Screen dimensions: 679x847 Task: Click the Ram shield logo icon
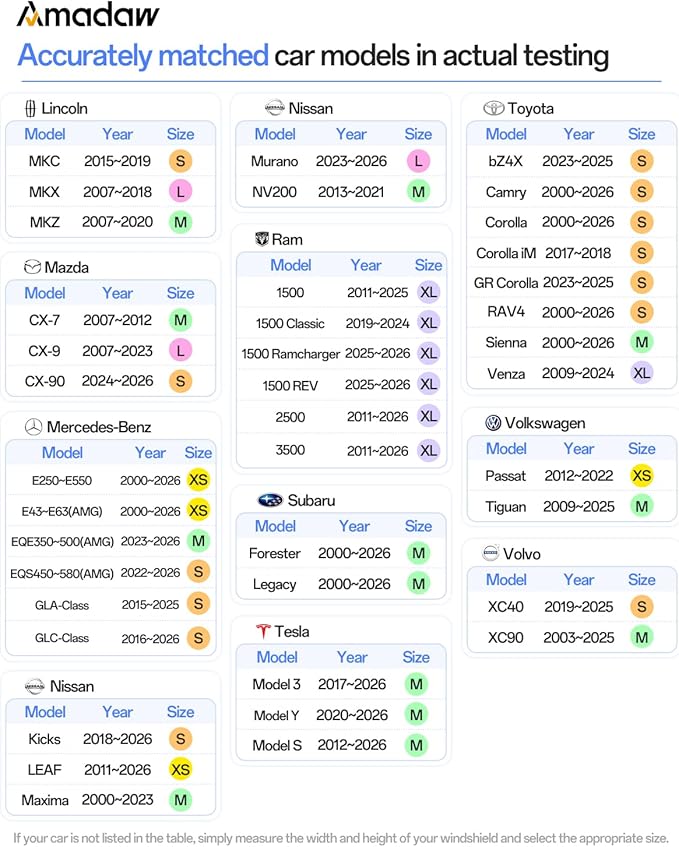262,239
